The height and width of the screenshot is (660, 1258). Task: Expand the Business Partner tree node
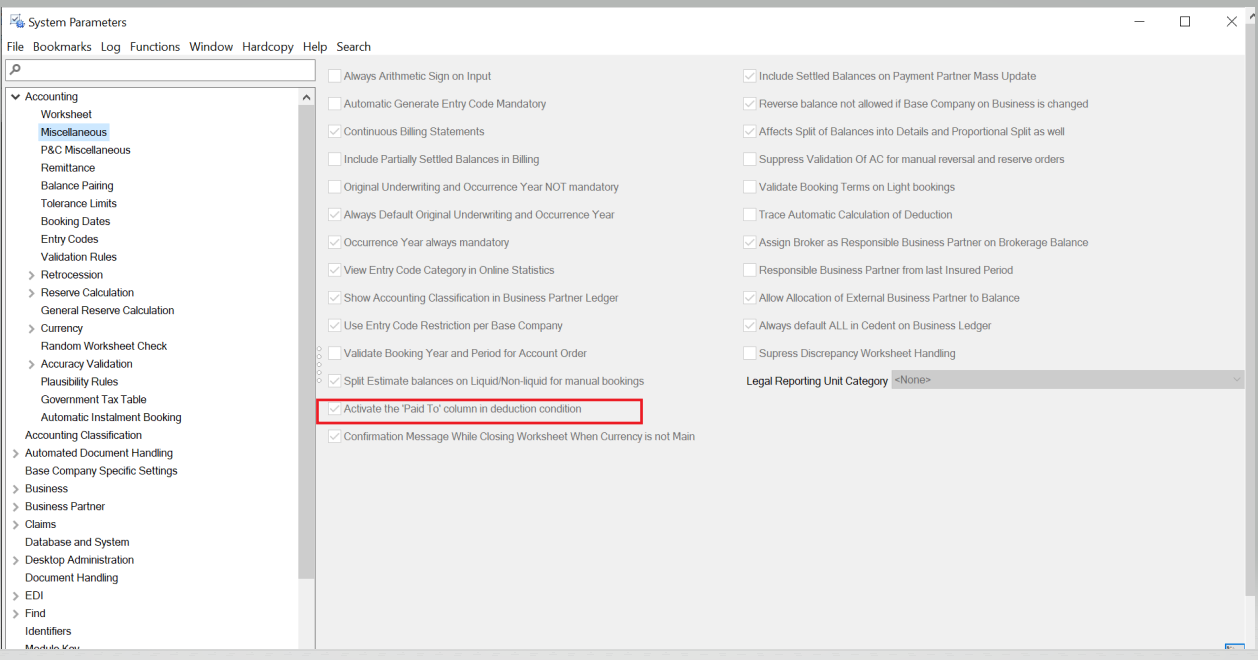[x=15, y=507]
